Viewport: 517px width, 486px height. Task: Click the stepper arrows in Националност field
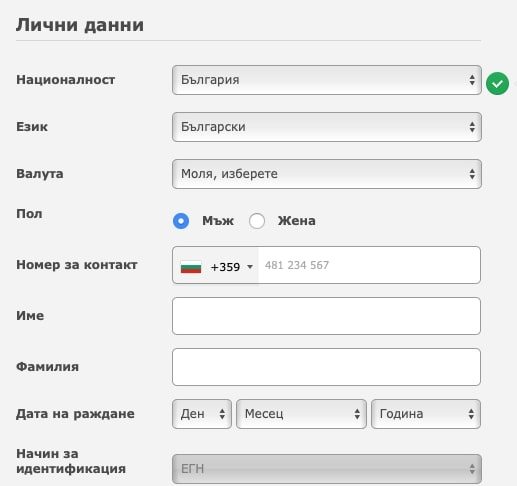[x=472, y=80]
